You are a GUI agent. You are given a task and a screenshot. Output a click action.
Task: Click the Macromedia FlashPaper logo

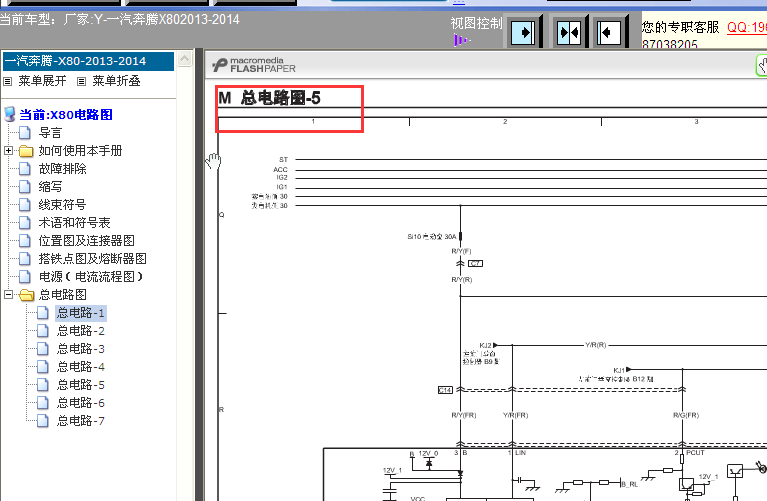tap(254, 65)
